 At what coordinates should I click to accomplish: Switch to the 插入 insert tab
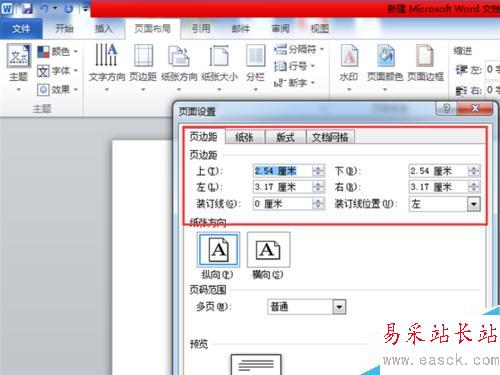pos(104,29)
